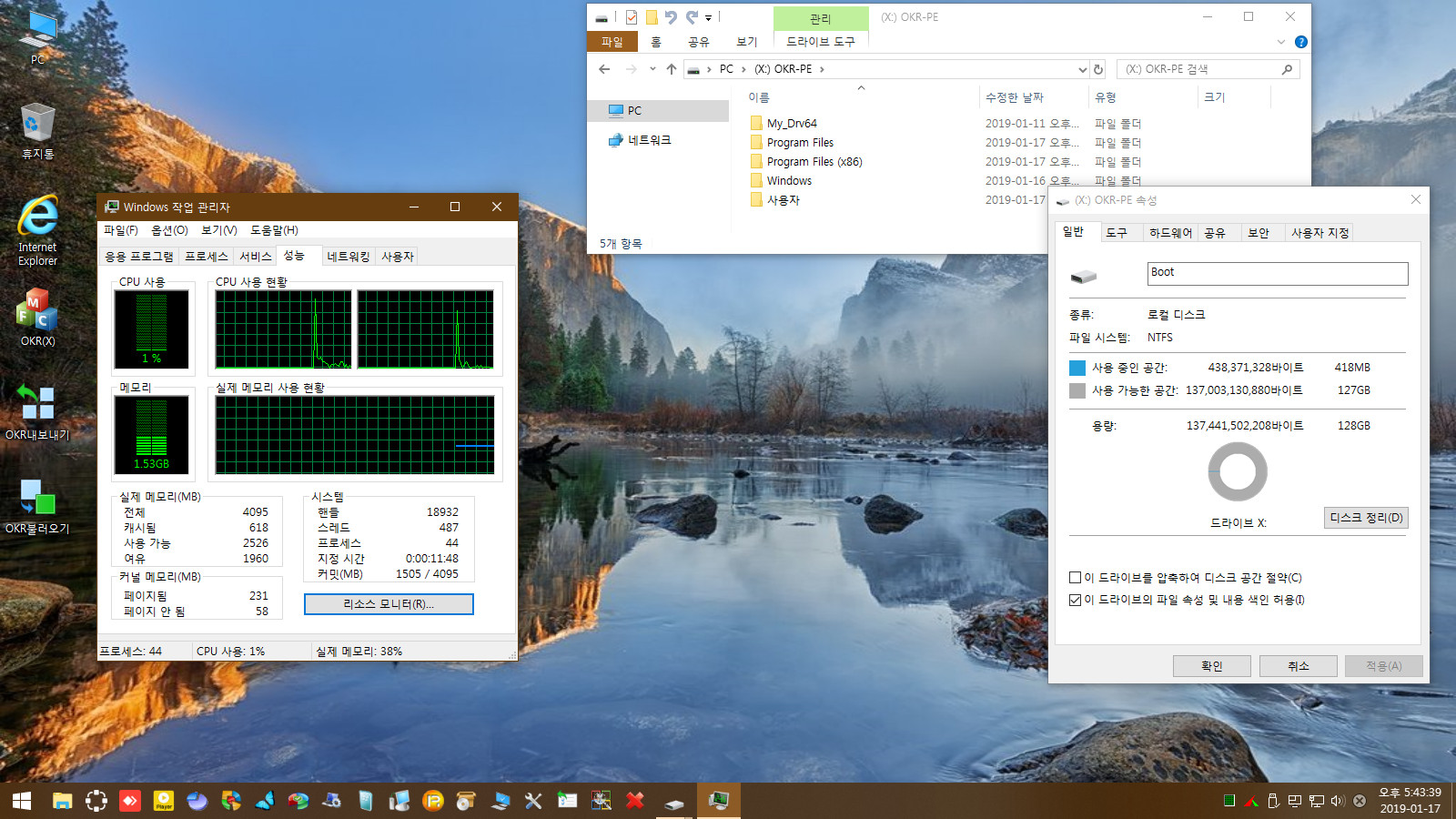Viewport: 1456px width, 819px height.
Task: Open 보기(V) menu in Task Manager
Action: [x=219, y=230]
